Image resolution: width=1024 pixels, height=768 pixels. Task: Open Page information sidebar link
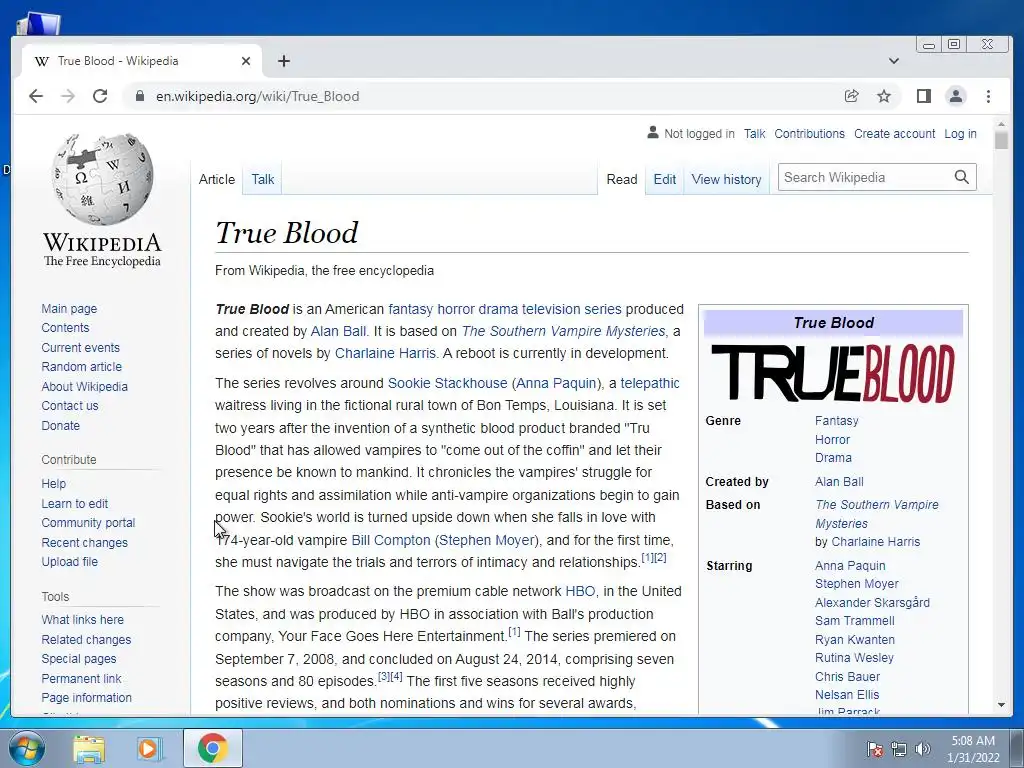pyautogui.click(x=86, y=697)
